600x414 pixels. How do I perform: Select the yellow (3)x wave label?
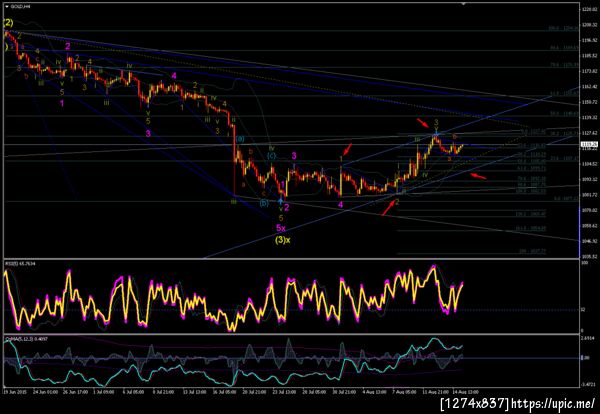tap(283, 241)
